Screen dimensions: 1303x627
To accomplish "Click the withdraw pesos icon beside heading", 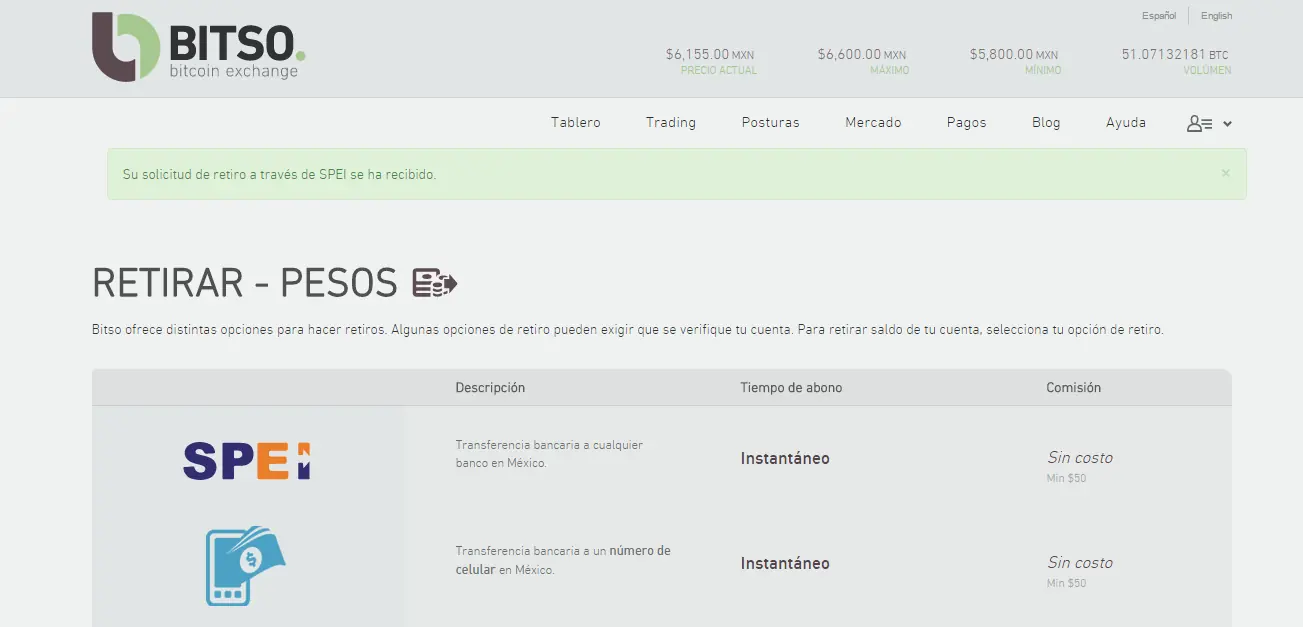I will (435, 283).
